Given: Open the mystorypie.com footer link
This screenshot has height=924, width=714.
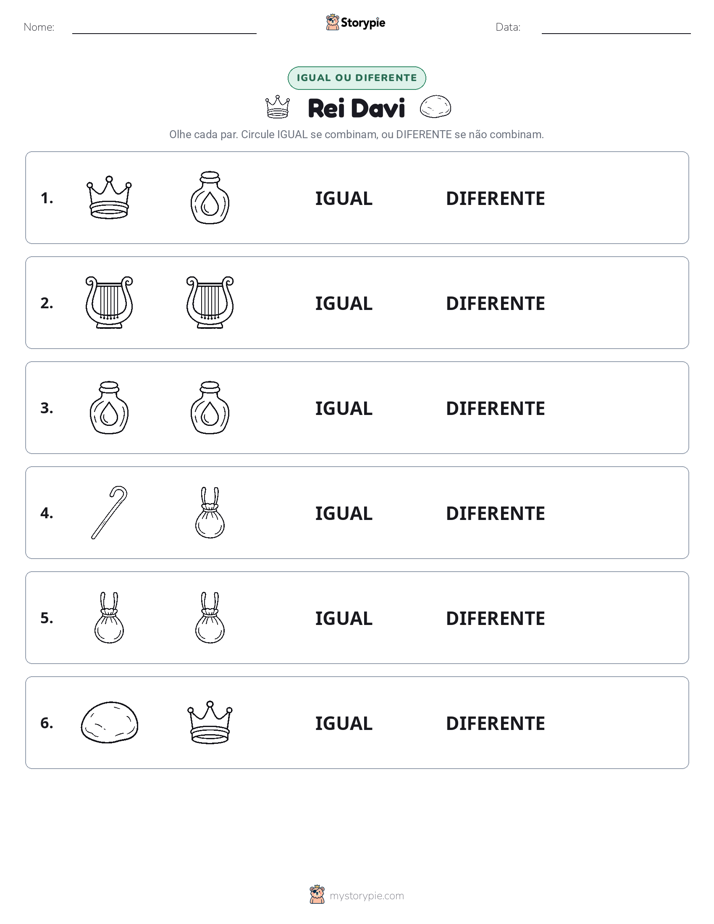Looking at the screenshot, I should click(x=366, y=896).
